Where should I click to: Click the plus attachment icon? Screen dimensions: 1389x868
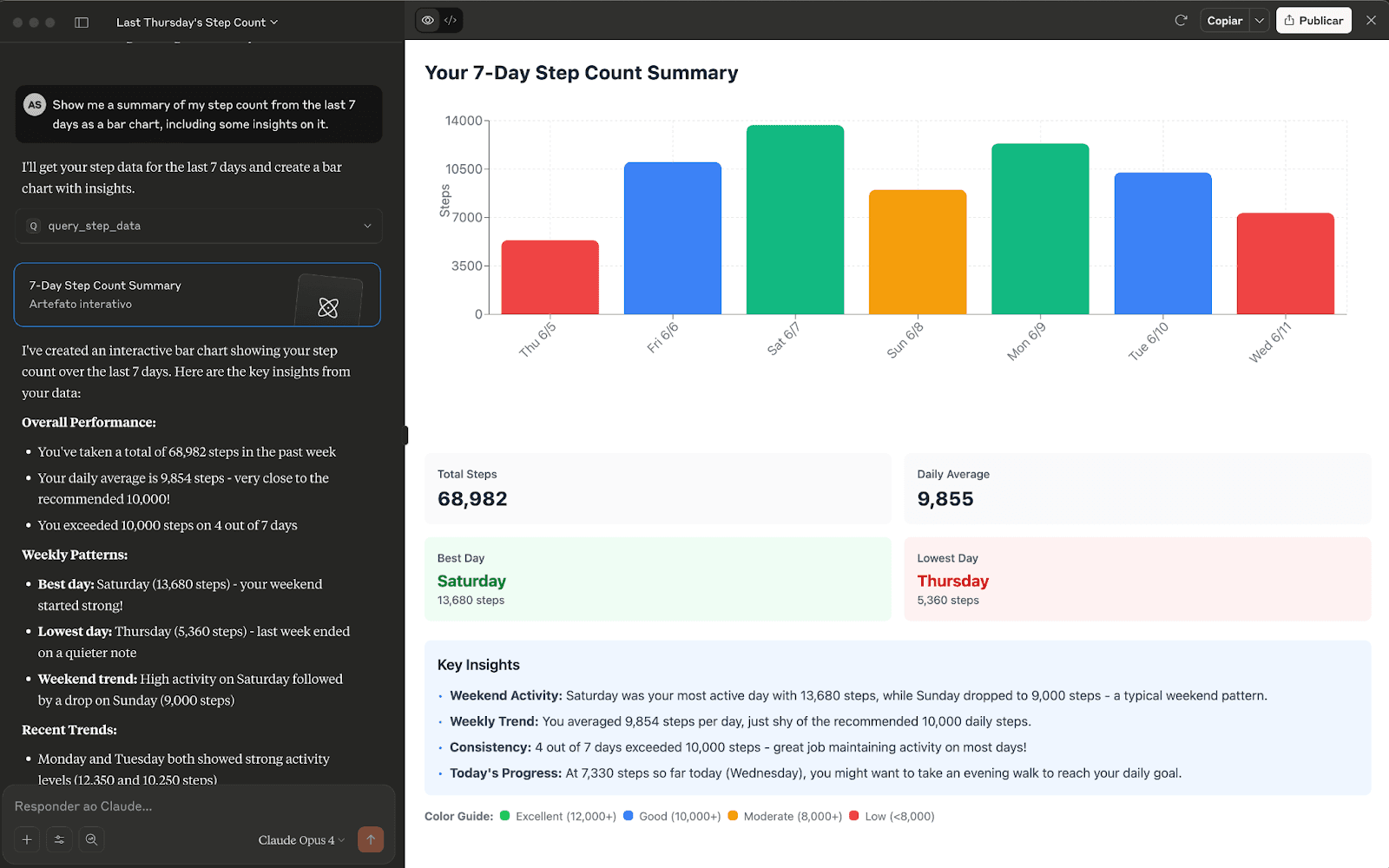27,839
